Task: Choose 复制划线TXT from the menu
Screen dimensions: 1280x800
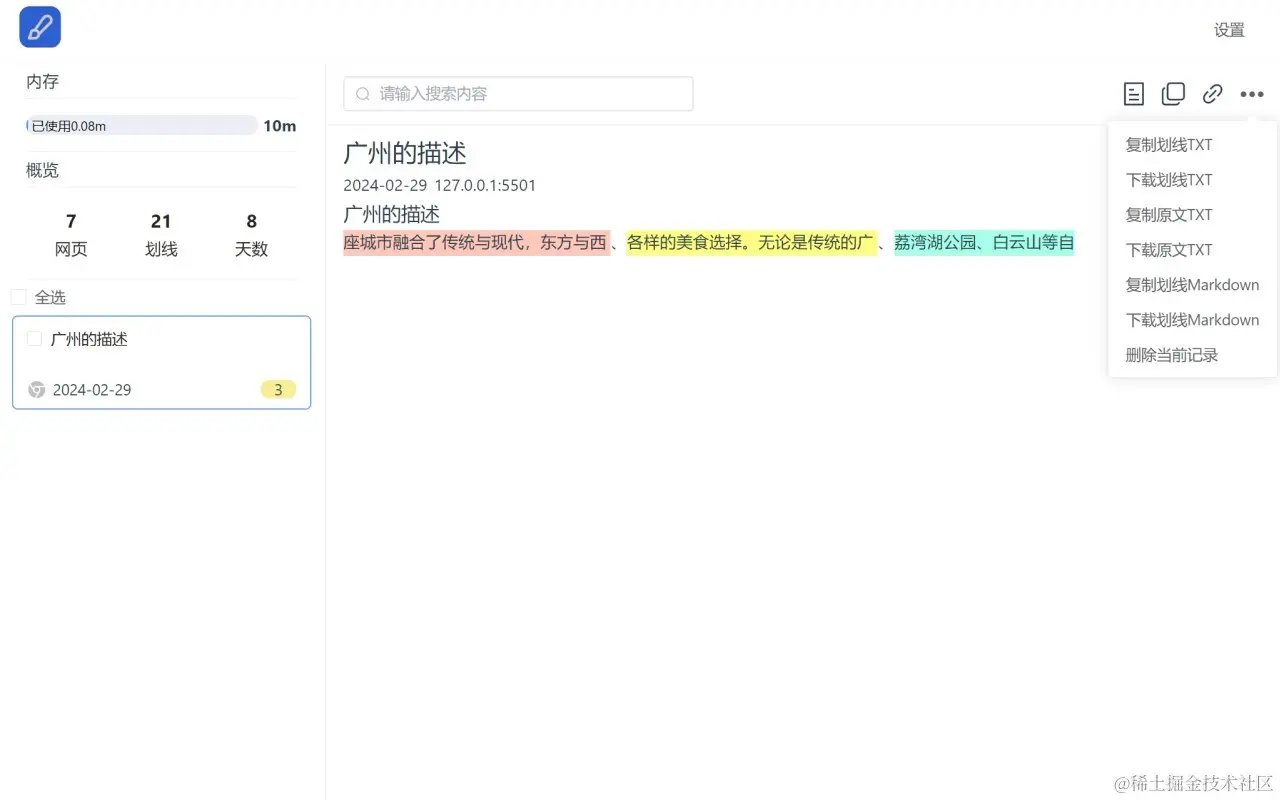Action: 1168,144
